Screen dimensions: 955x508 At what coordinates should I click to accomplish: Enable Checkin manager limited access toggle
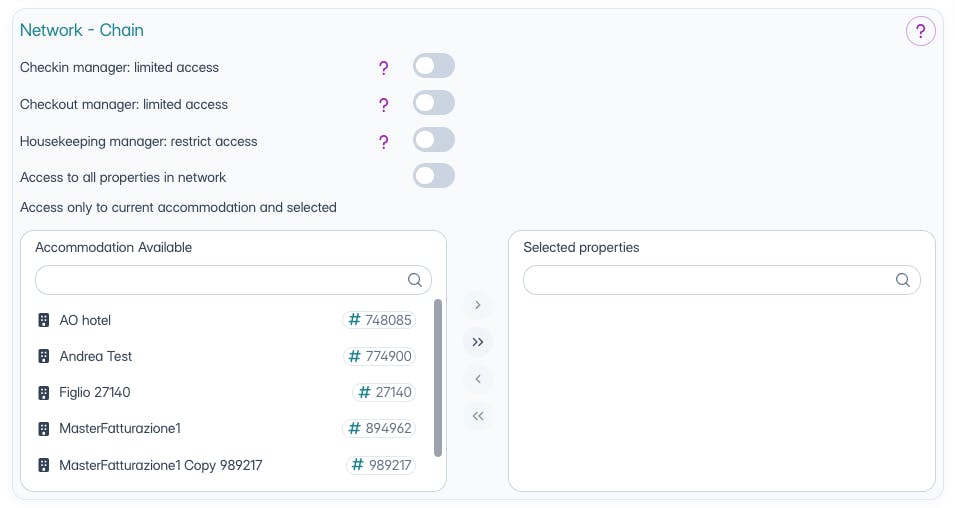[434, 67]
